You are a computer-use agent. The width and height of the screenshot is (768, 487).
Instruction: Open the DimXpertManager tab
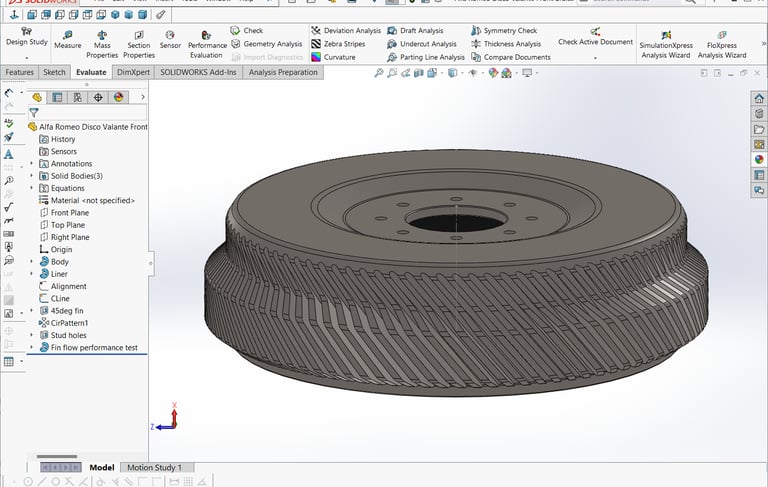pos(98,97)
